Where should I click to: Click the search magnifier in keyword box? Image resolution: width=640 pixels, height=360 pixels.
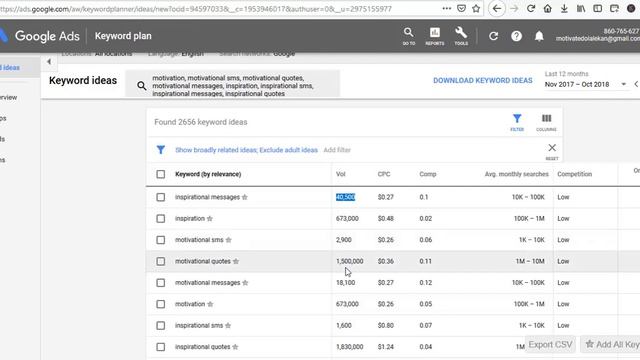pos(142,86)
